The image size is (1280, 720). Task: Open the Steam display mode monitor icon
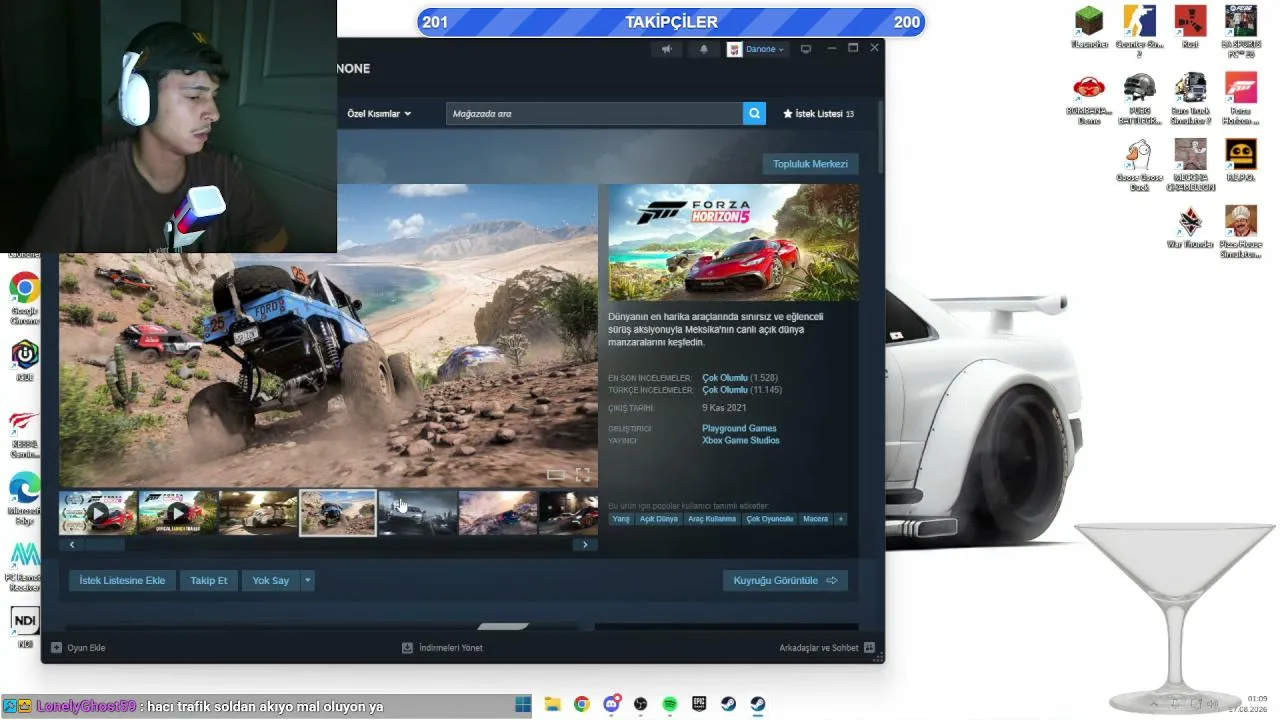pyautogui.click(x=806, y=49)
